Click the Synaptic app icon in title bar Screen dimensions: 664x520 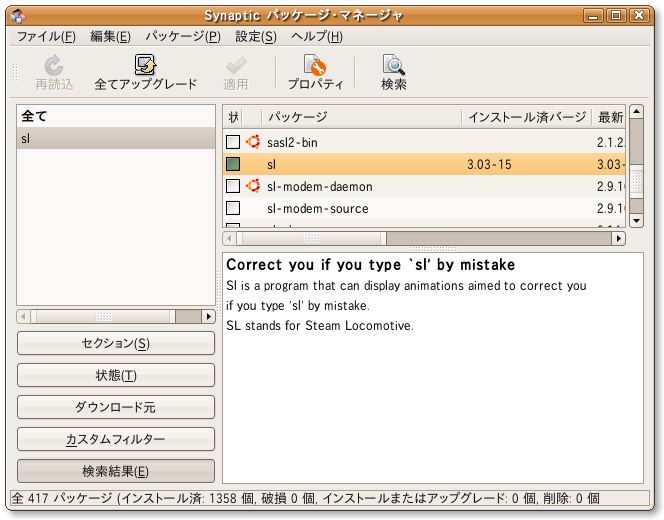[18, 16]
